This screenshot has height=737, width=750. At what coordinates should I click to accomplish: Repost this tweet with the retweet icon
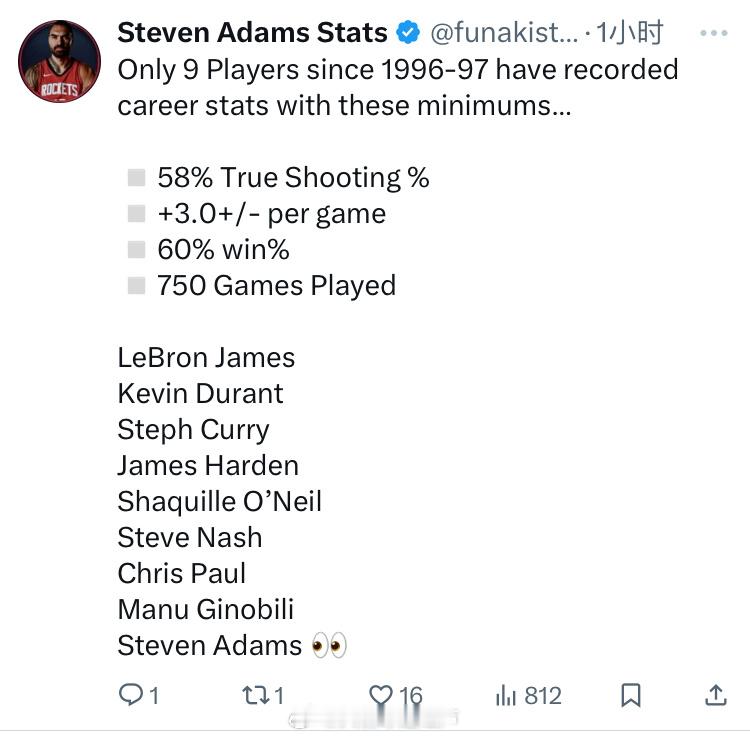(x=256, y=695)
